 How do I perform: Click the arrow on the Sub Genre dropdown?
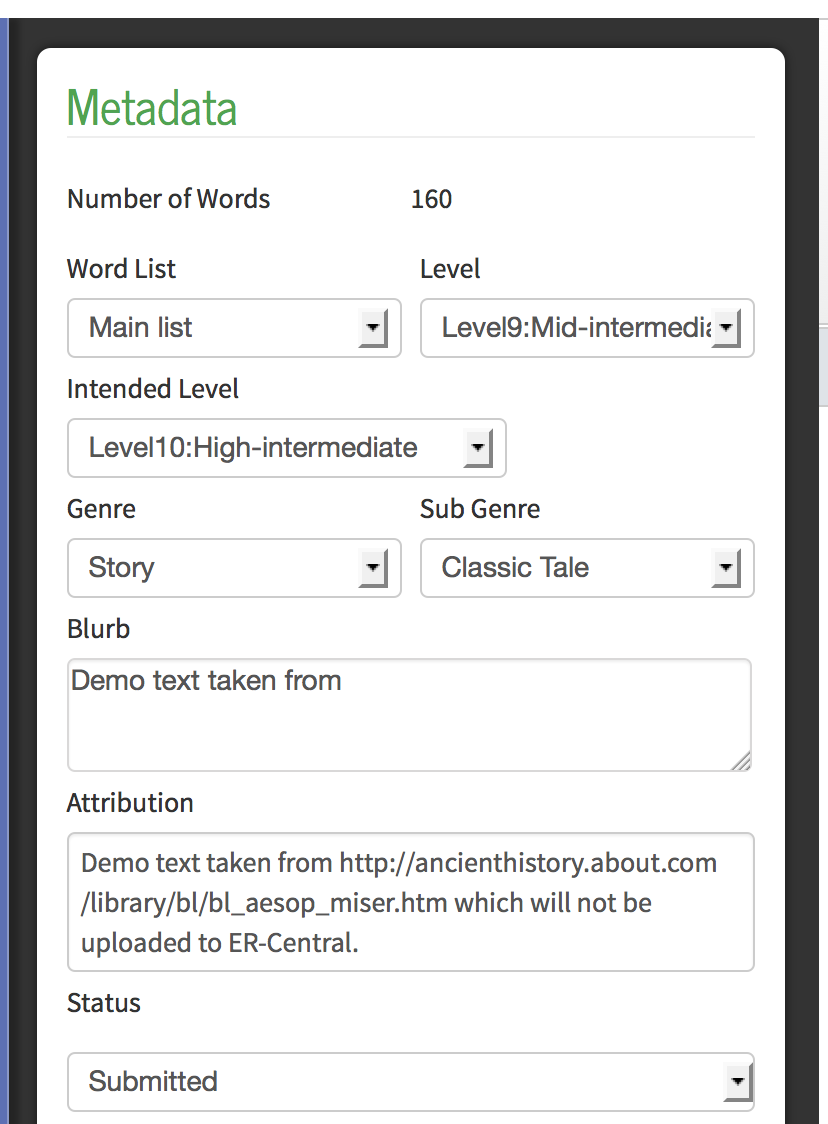coord(726,568)
